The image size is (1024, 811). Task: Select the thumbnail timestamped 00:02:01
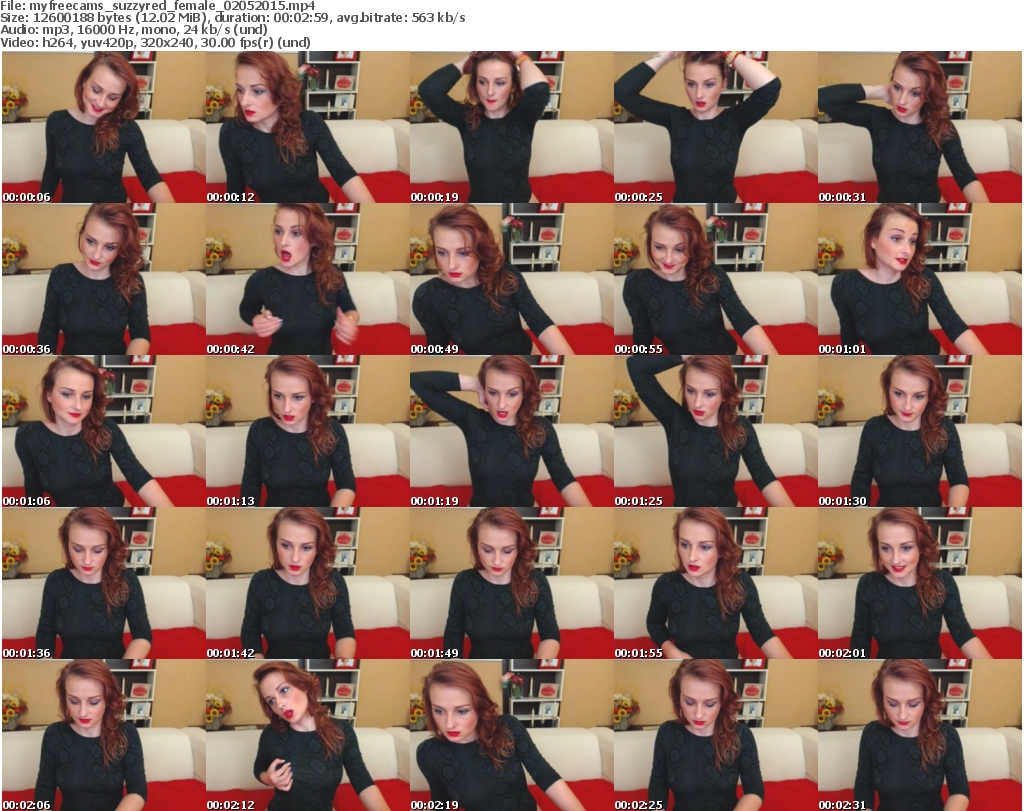click(920, 583)
